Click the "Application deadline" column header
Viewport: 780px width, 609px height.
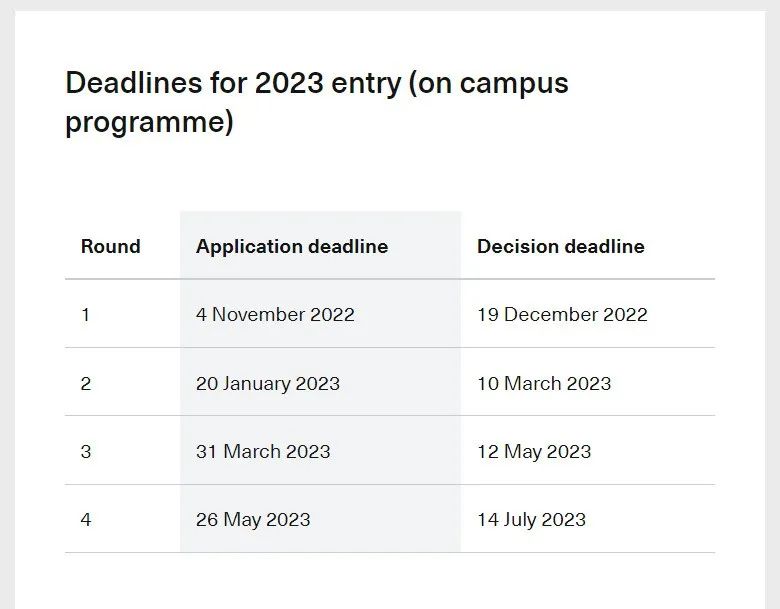(292, 246)
